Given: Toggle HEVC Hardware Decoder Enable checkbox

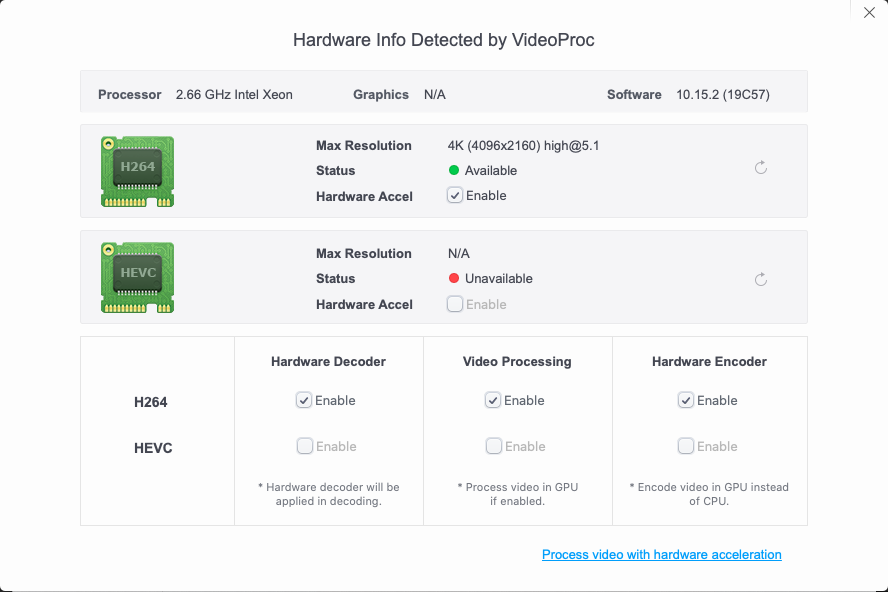Looking at the screenshot, I should [304, 446].
